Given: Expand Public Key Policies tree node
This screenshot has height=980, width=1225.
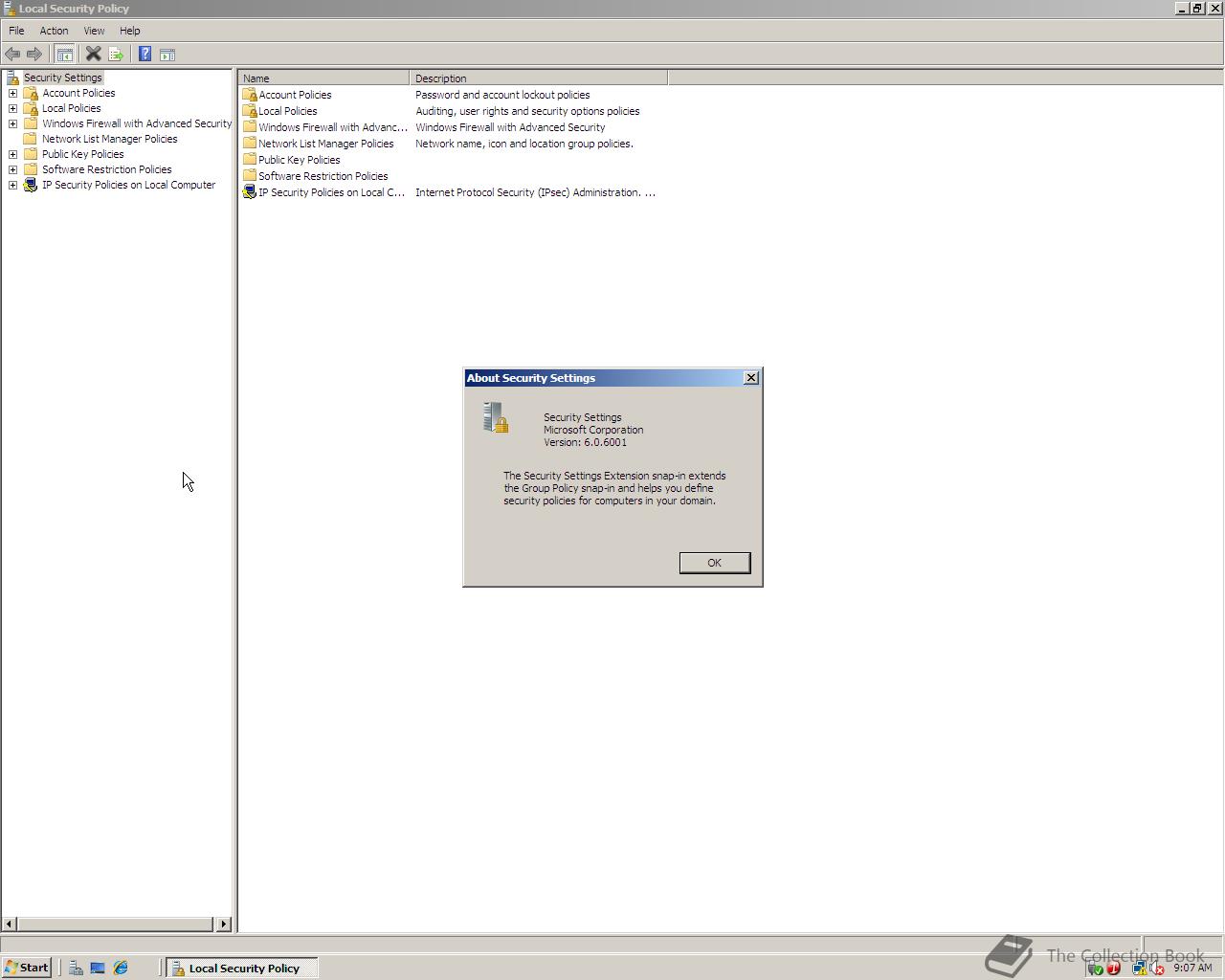Looking at the screenshot, I should coord(12,154).
